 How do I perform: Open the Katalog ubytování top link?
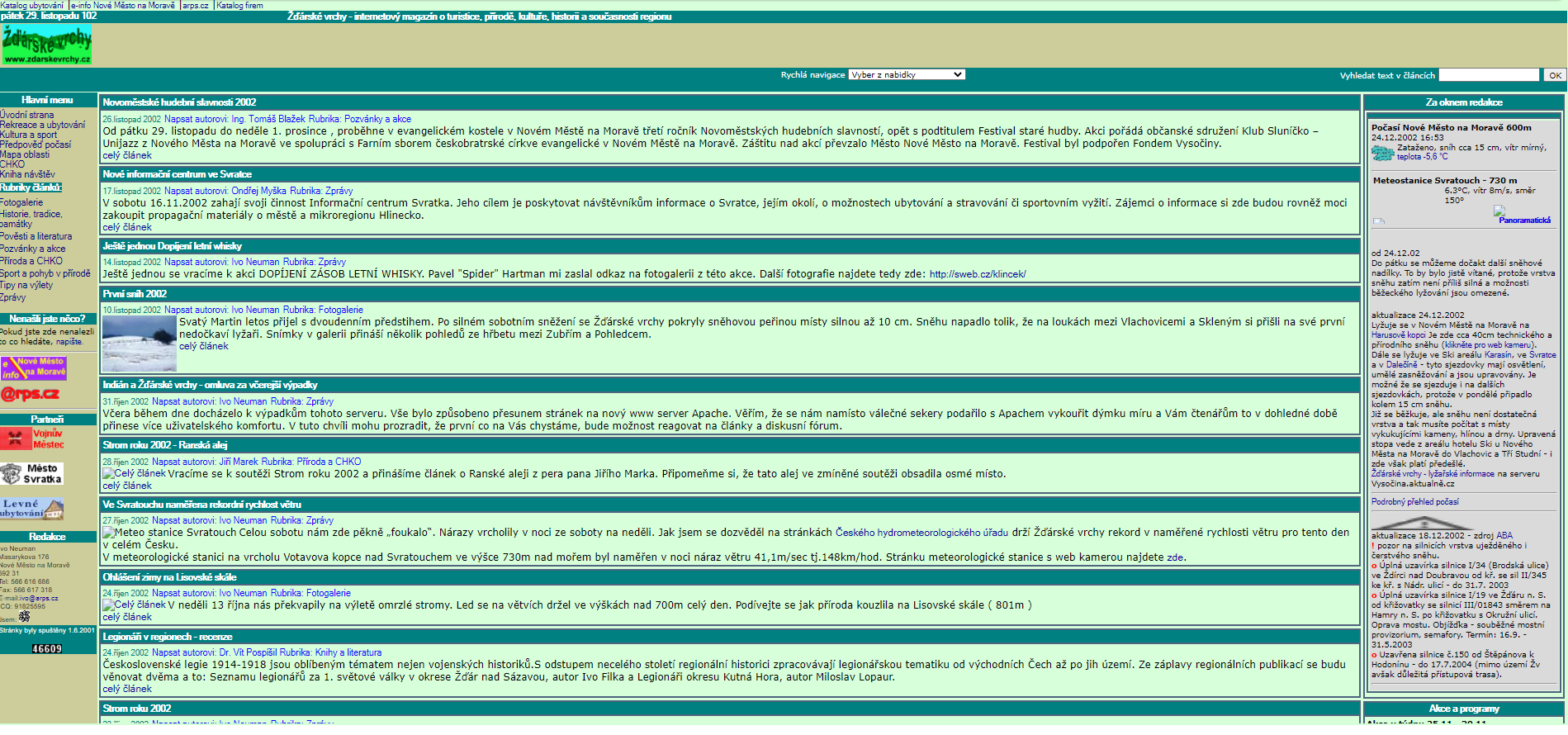point(32,5)
